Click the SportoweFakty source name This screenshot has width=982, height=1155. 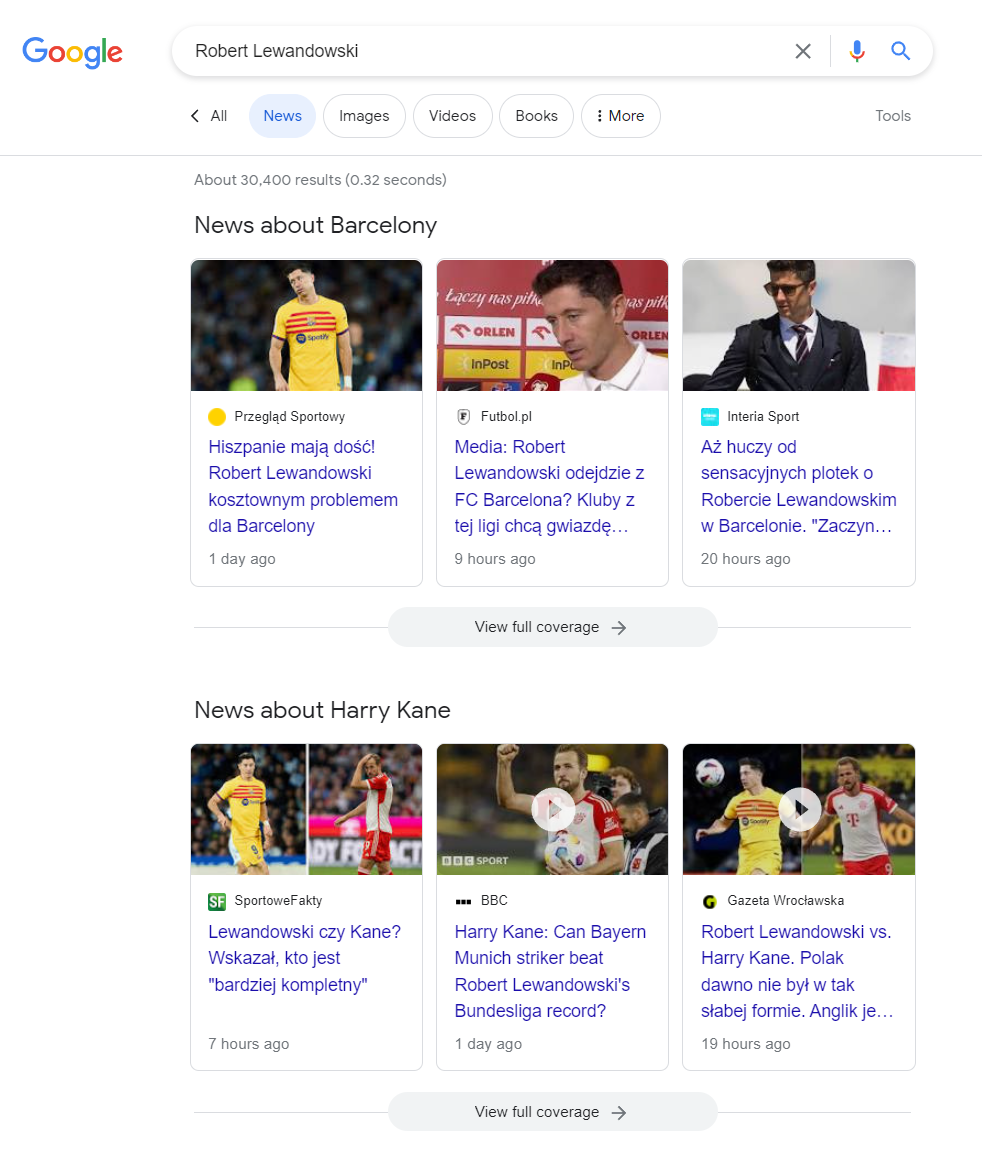click(x=278, y=901)
